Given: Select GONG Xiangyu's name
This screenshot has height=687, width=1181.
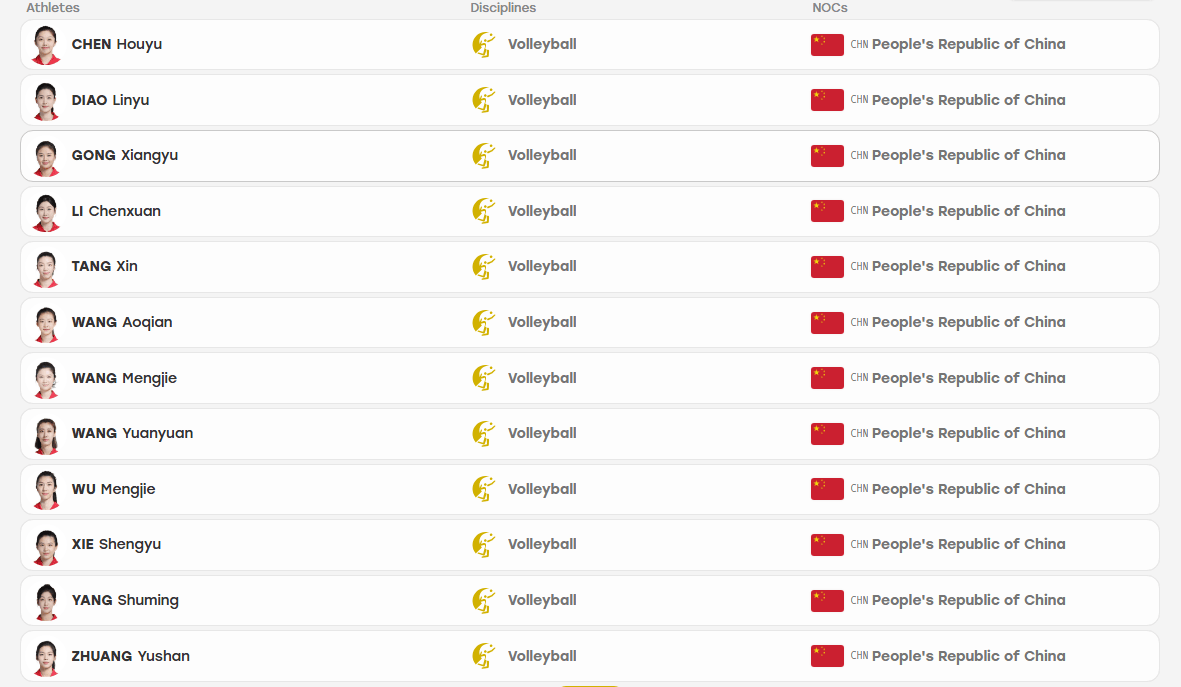Looking at the screenshot, I should coord(125,155).
